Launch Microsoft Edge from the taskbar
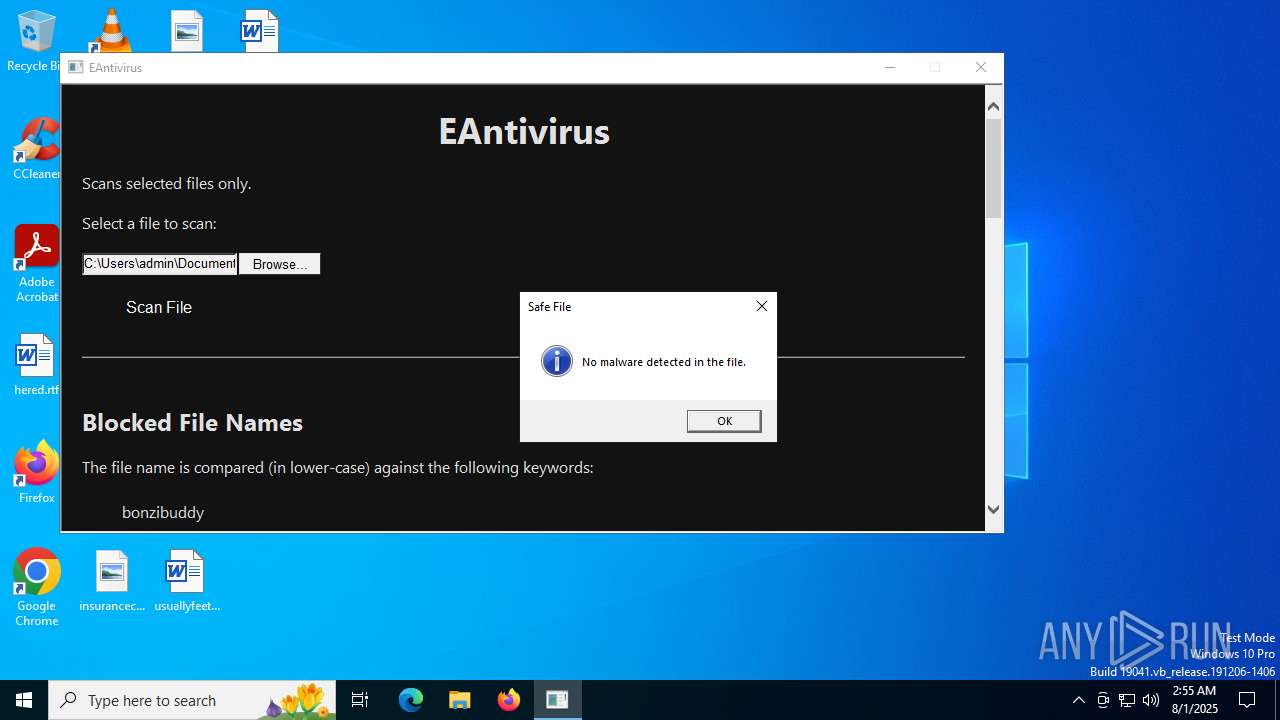Screen dimensions: 1280x720 coord(411,700)
